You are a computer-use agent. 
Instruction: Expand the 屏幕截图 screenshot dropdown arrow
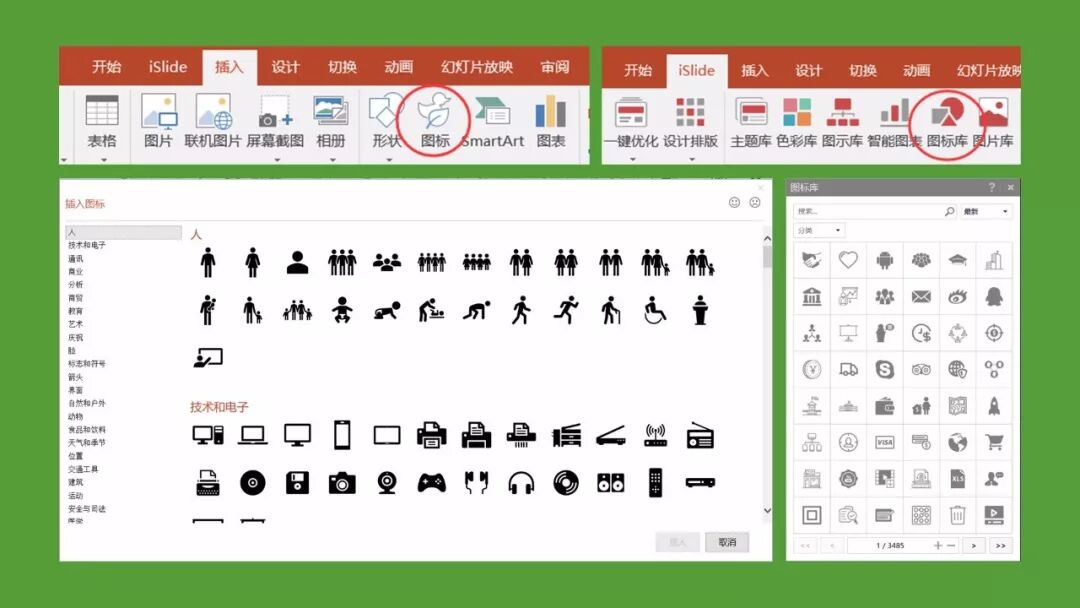[277, 160]
